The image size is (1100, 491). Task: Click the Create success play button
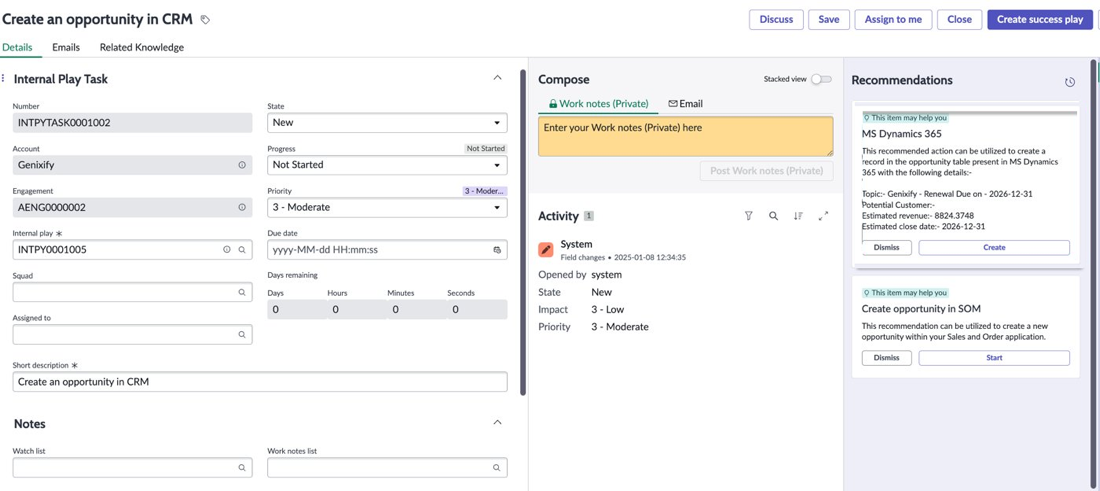point(1040,20)
